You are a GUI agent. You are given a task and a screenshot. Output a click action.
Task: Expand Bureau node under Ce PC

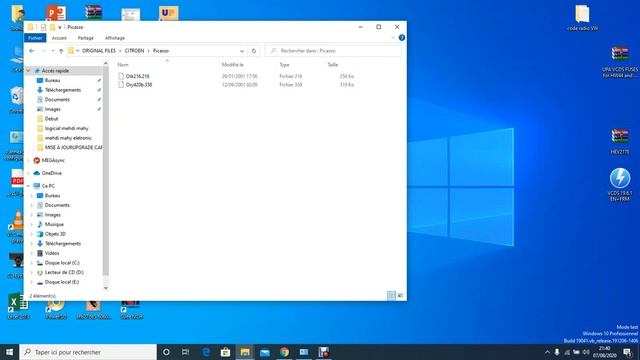click(x=32, y=196)
